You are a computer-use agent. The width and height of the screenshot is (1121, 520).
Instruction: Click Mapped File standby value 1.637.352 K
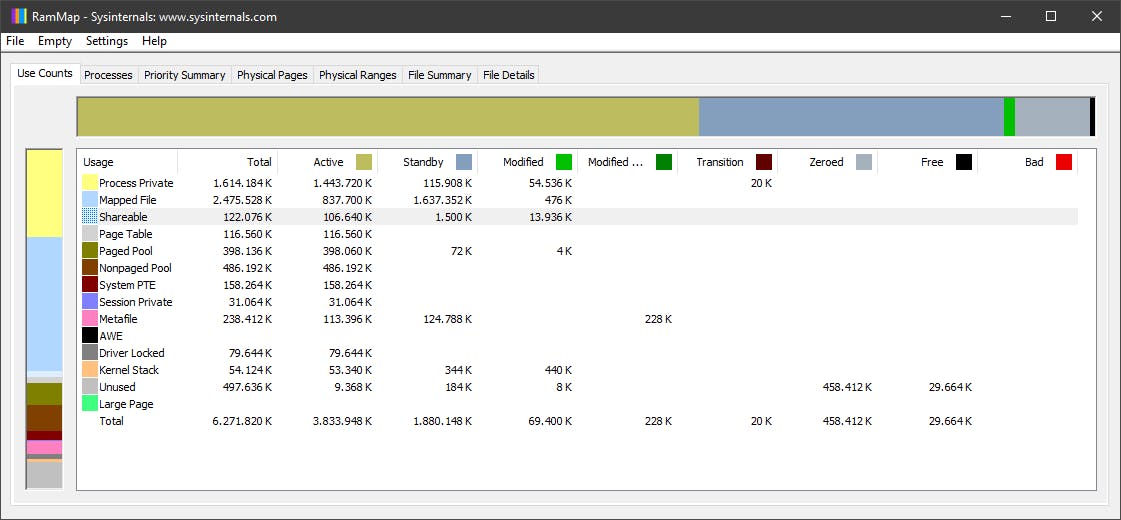(442, 200)
